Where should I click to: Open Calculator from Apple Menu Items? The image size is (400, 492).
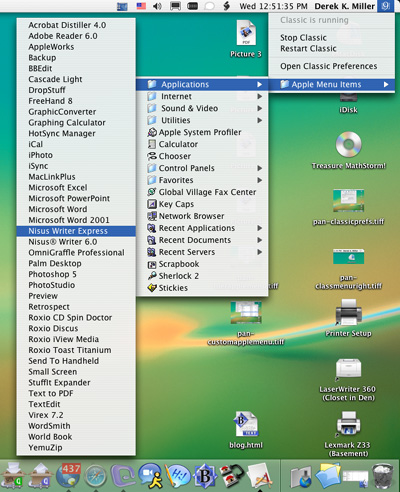coord(202,144)
